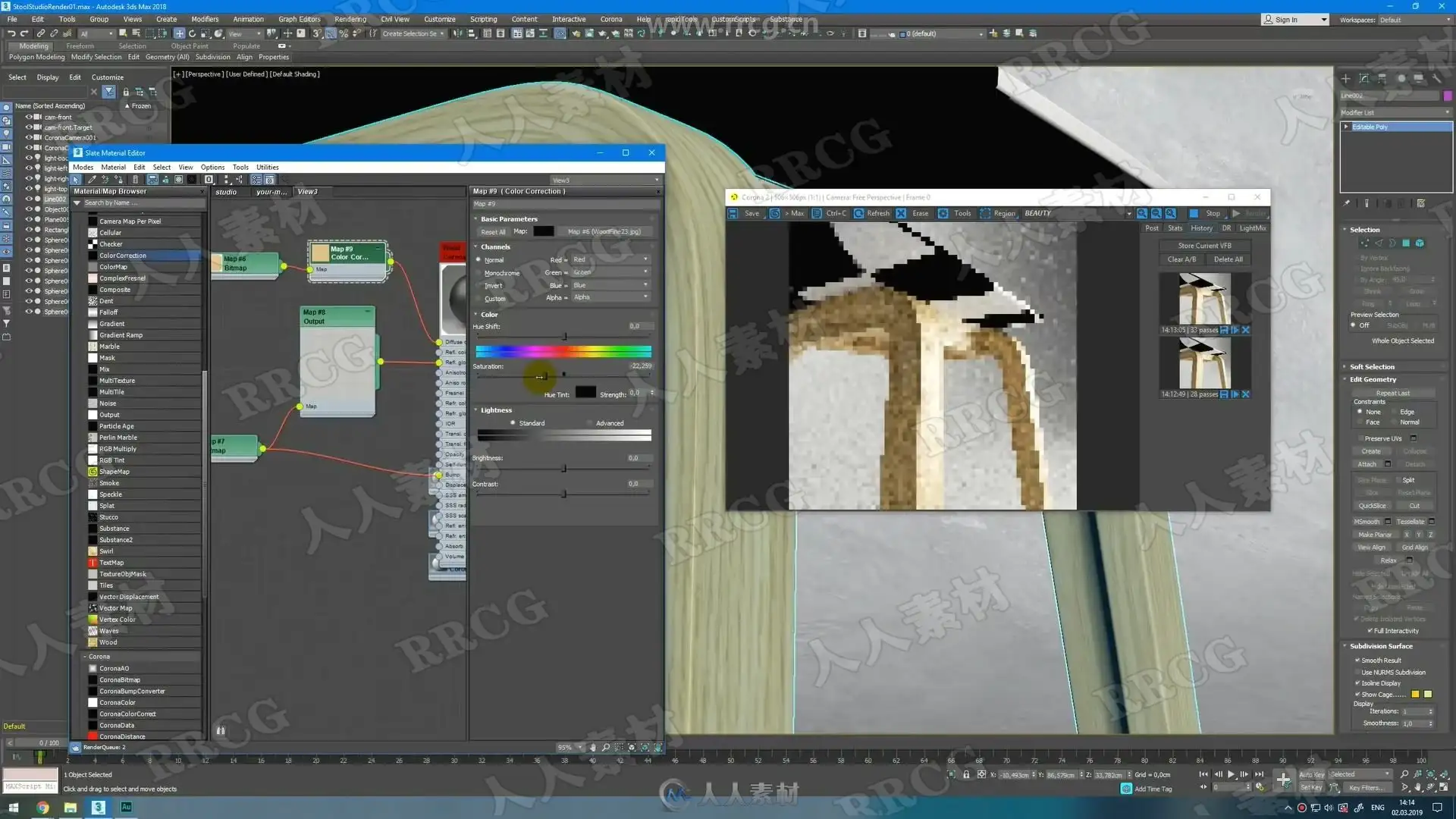Open the Tools gear in the Corona VFB

point(943,213)
